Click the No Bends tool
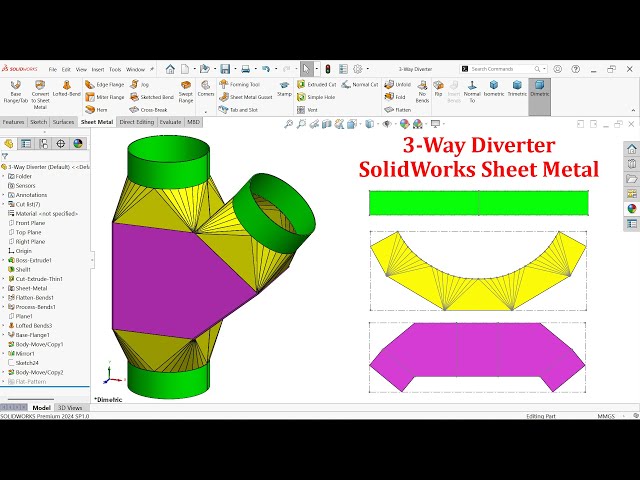Screen dimensions: 640x480 [422, 91]
